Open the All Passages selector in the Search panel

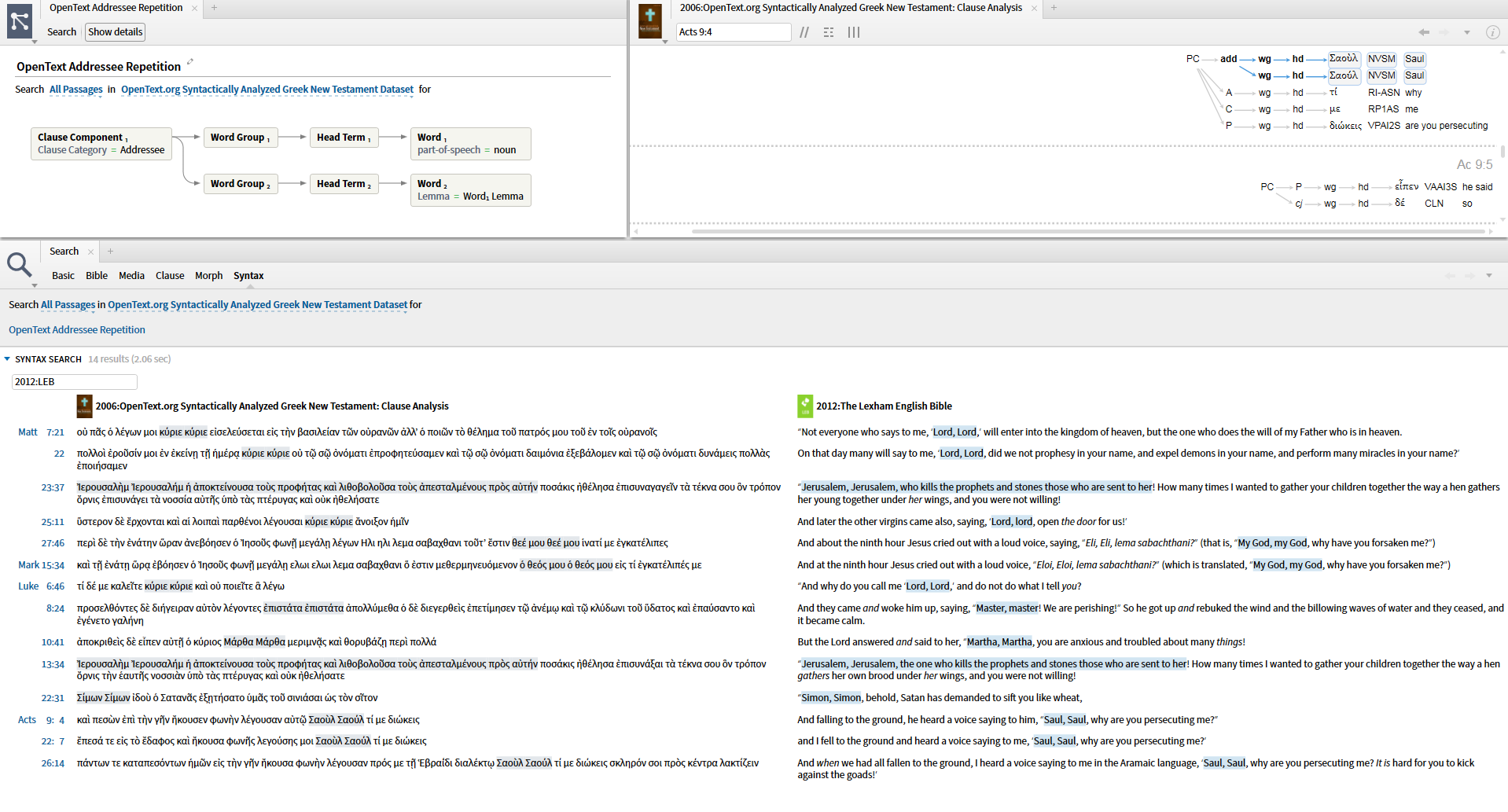pos(68,305)
